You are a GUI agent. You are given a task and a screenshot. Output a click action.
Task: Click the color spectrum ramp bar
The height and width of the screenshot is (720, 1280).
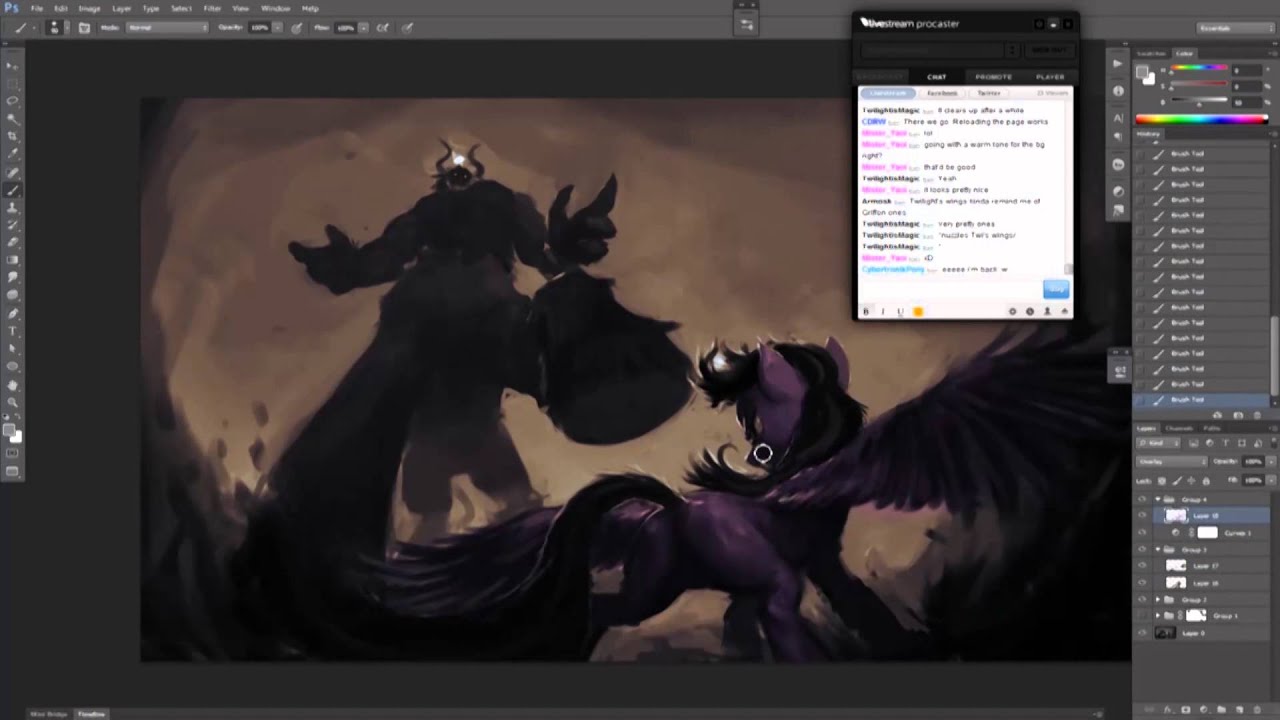1201,119
